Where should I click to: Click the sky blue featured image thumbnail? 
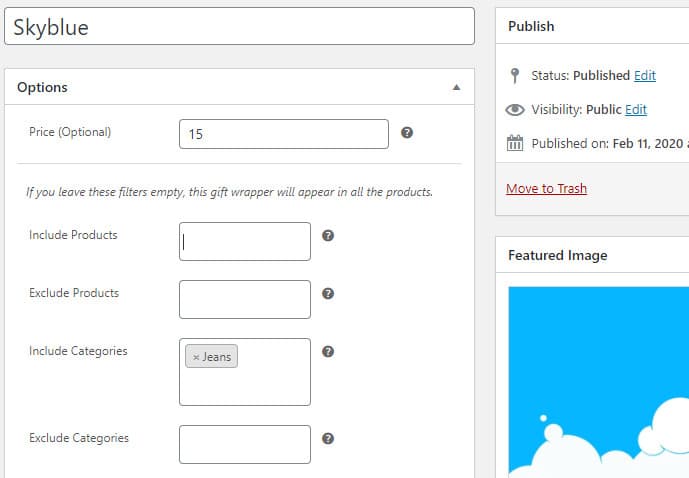598,382
